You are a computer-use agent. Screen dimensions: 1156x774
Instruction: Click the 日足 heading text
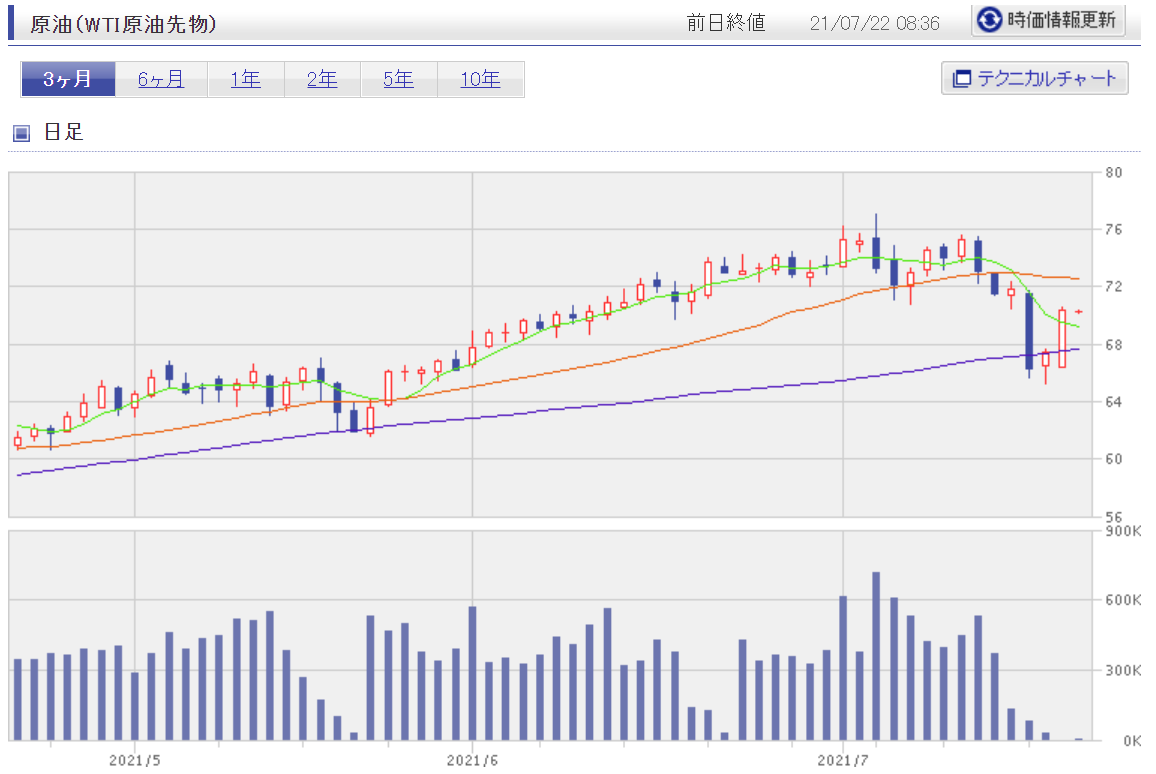click(x=63, y=132)
